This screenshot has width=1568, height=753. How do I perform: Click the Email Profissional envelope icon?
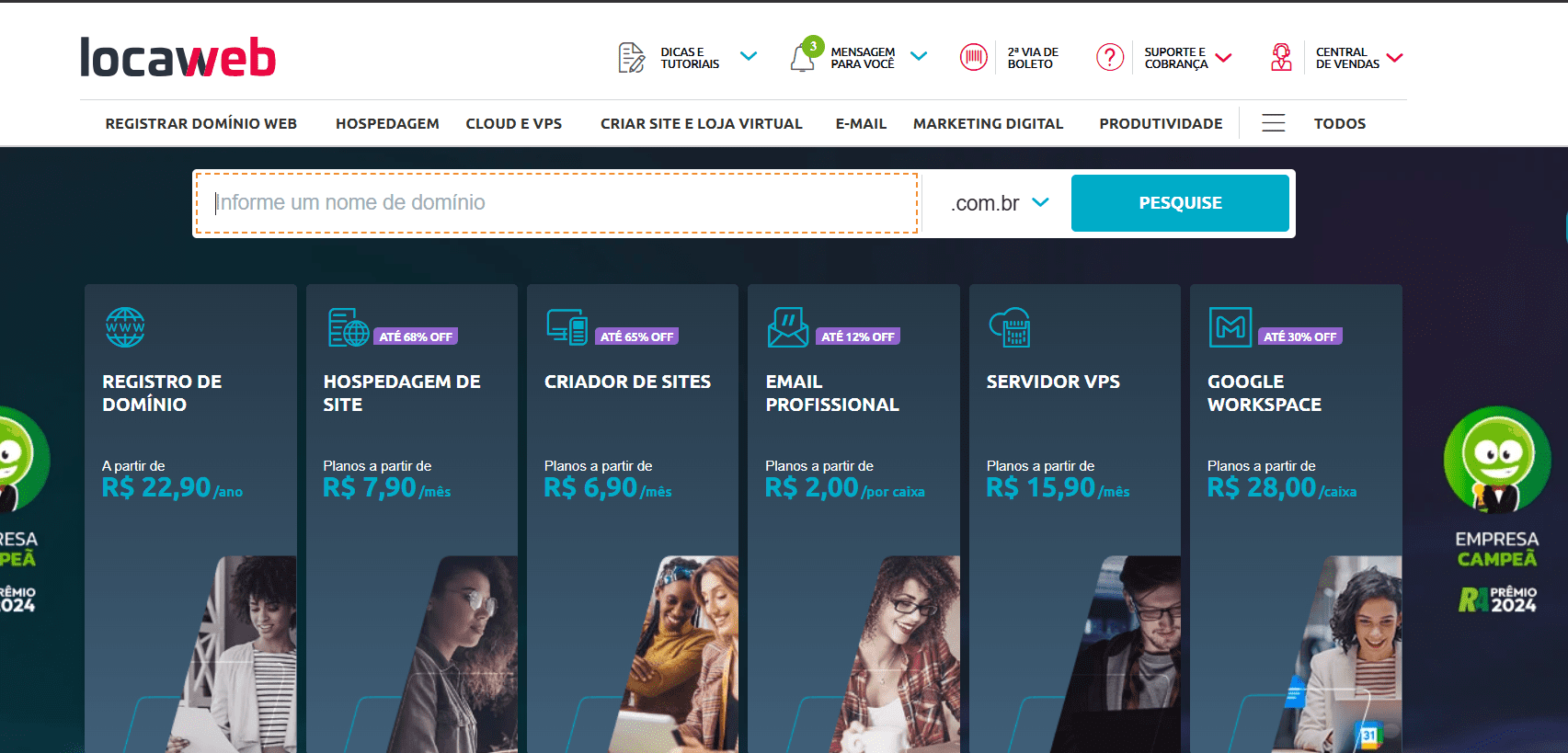click(x=788, y=327)
